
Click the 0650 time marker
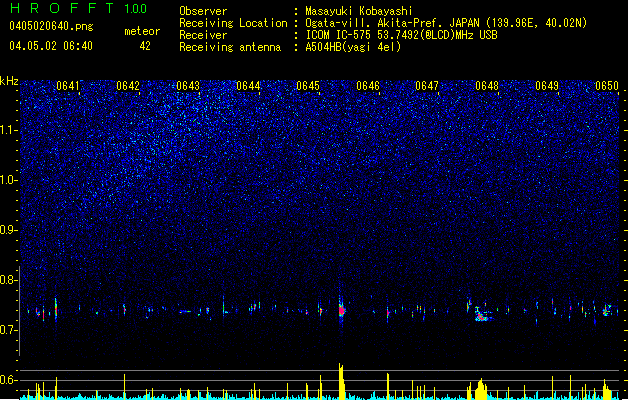click(607, 86)
